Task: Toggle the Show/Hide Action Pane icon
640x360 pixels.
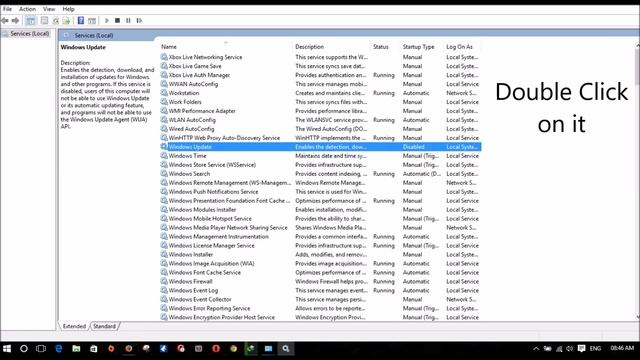Action: coord(92,20)
